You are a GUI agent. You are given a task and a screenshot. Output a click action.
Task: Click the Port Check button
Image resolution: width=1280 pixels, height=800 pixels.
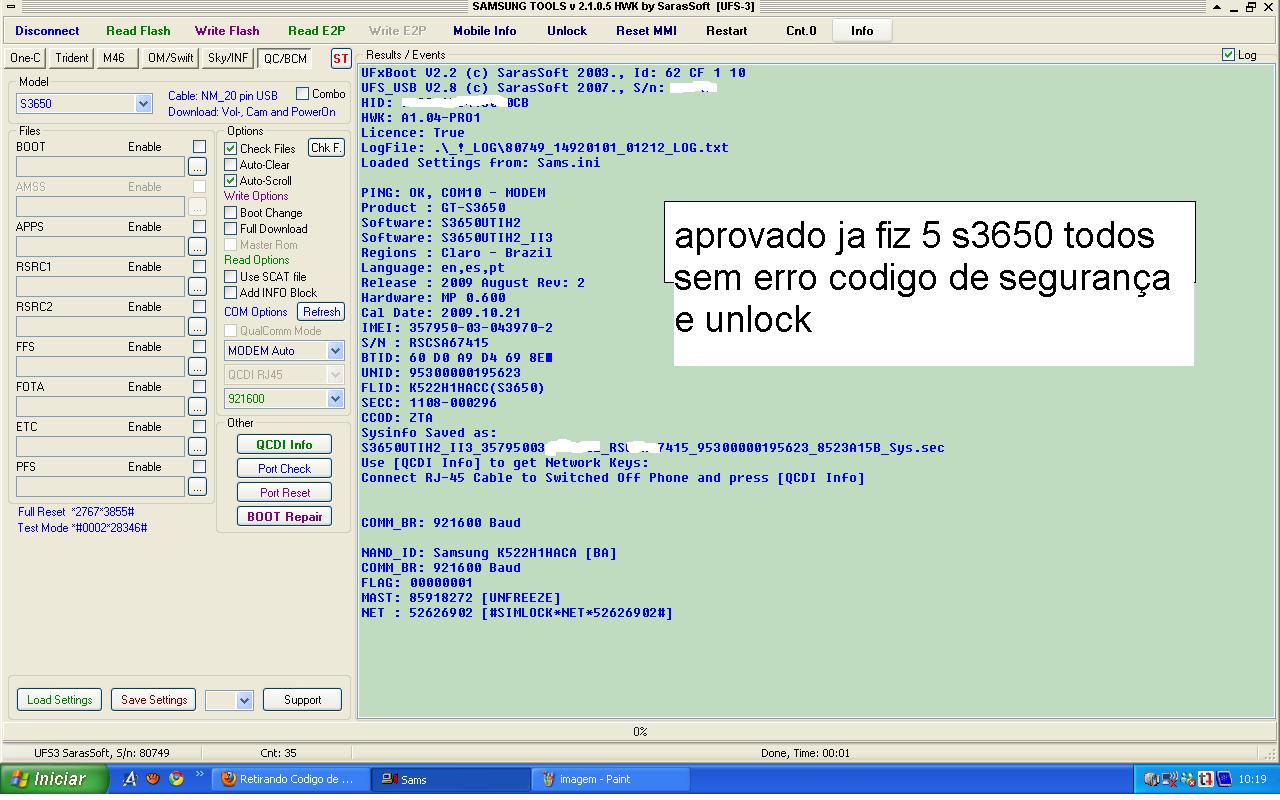[x=284, y=469]
